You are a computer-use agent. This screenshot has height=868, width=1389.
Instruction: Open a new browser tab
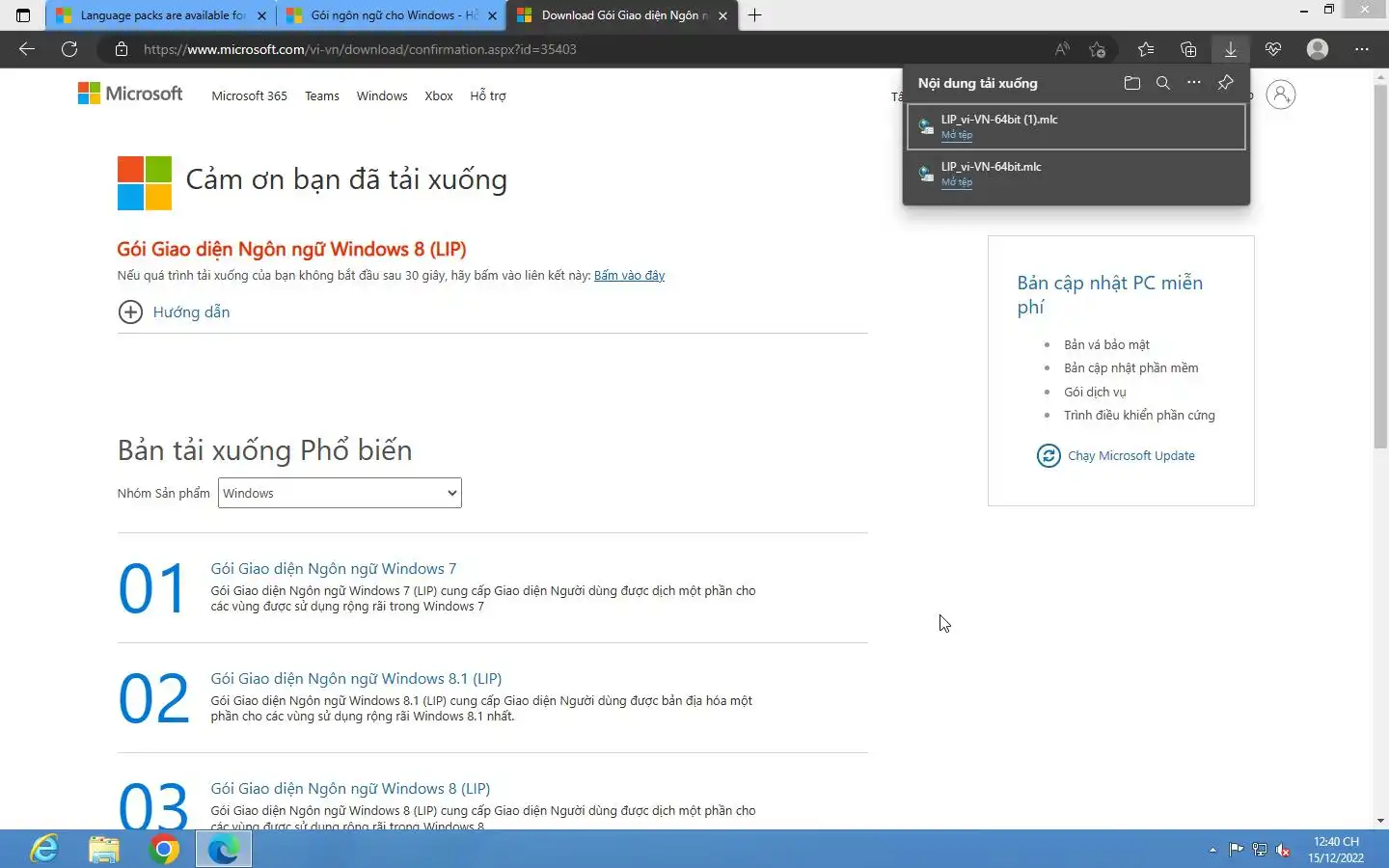click(x=755, y=15)
